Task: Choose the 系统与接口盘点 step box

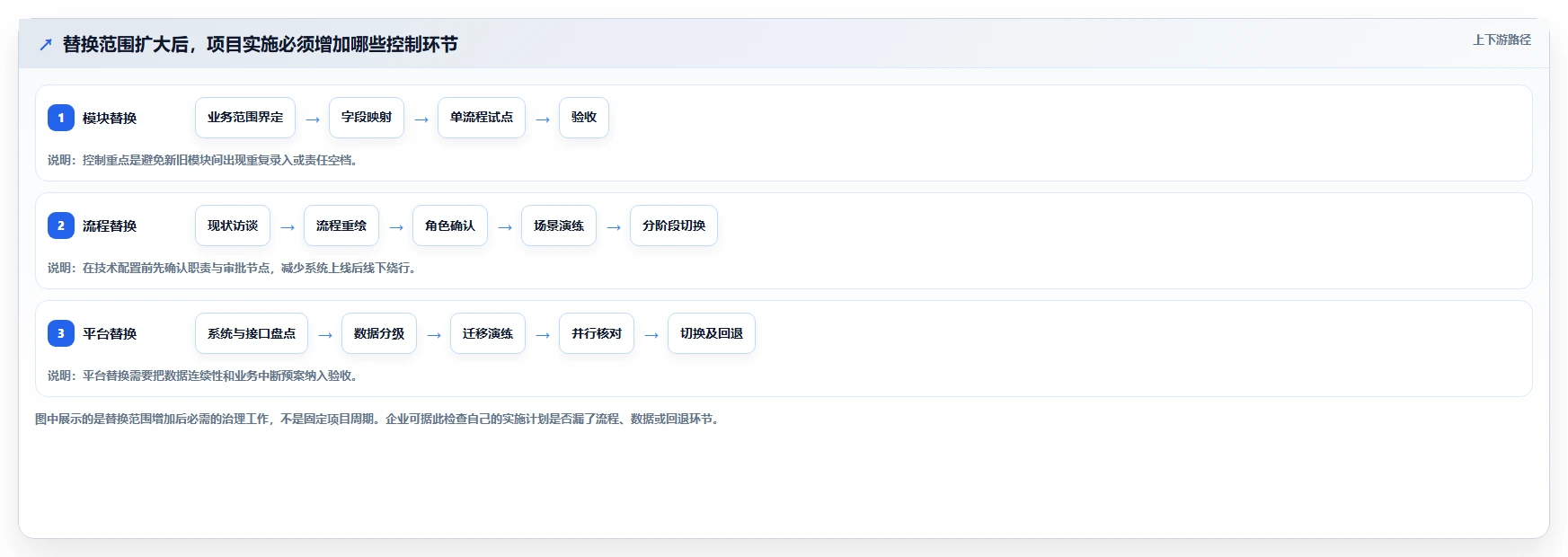Action: point(252,333)
